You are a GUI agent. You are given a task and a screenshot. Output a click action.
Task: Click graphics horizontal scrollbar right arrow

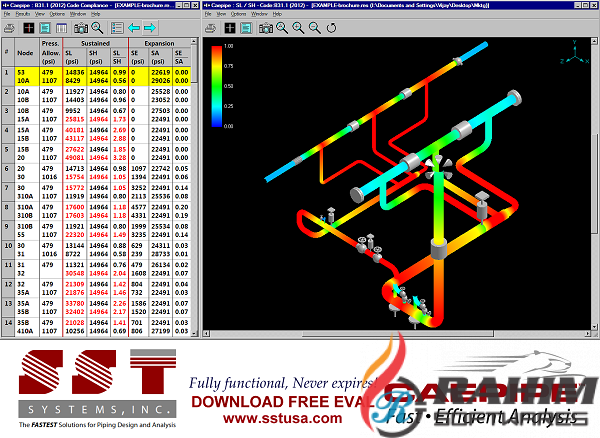[588, 334]
